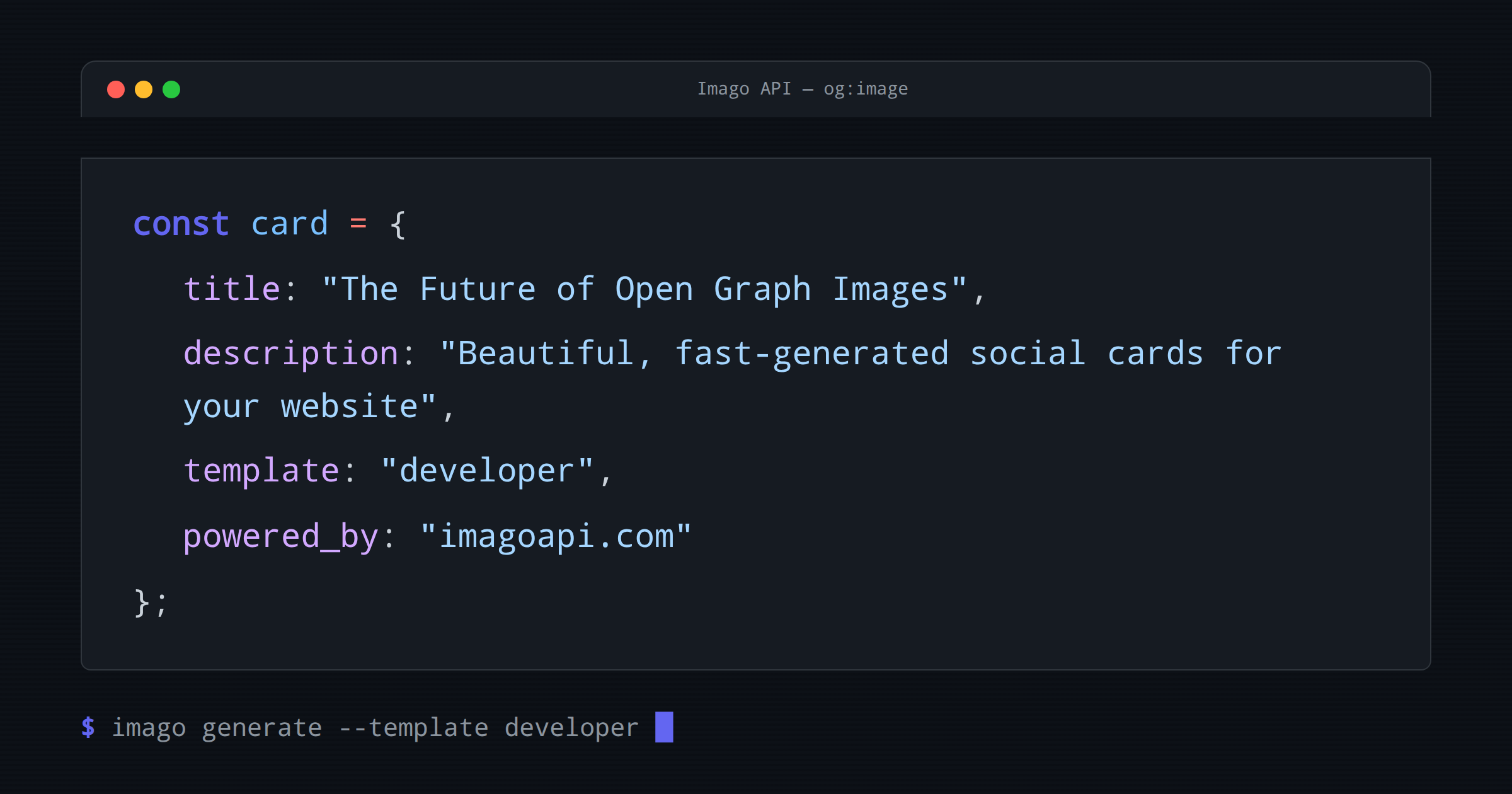This screenshot has height=794, width=1512.
Task: Click the green traffic light dot
Action: [x=171, y=89]
